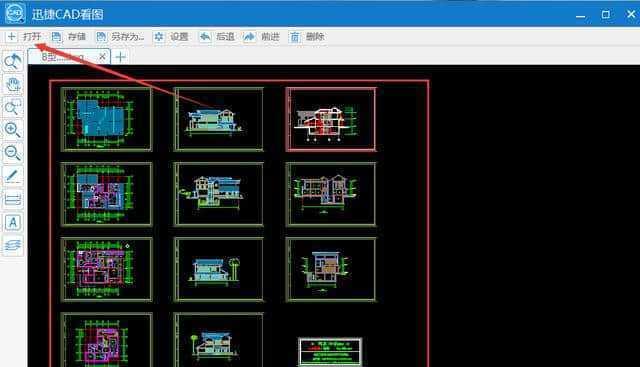The height and width of the screenshot is (367, 640).
Task: Click the blue floor plan drawing thumbnail
Action: tap(106, 119)
